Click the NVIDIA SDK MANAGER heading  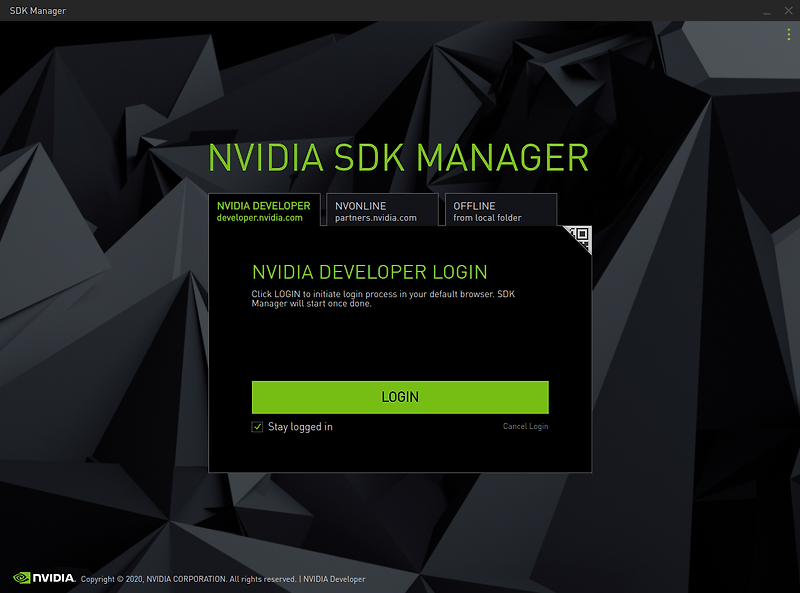pyautogui.click(x=398, y=158)
